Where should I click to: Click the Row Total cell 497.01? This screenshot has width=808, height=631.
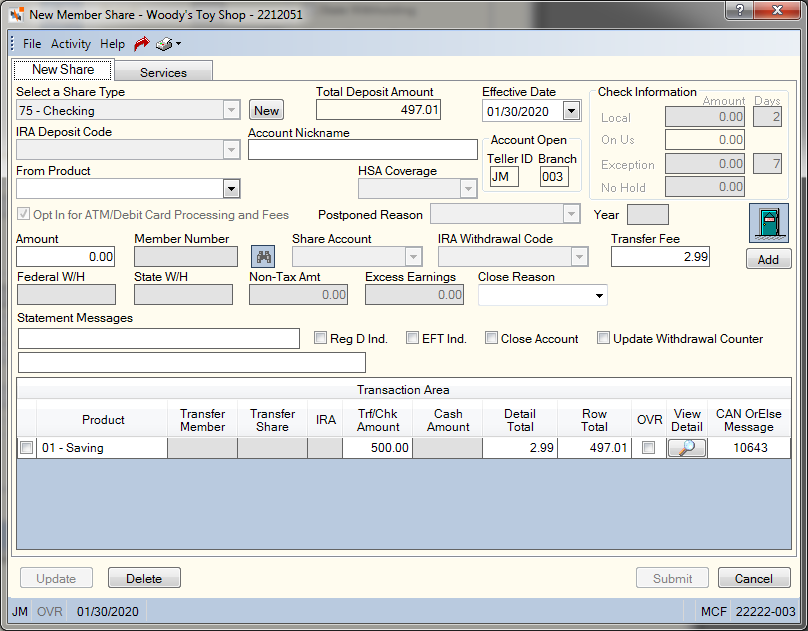coord(594,448)
